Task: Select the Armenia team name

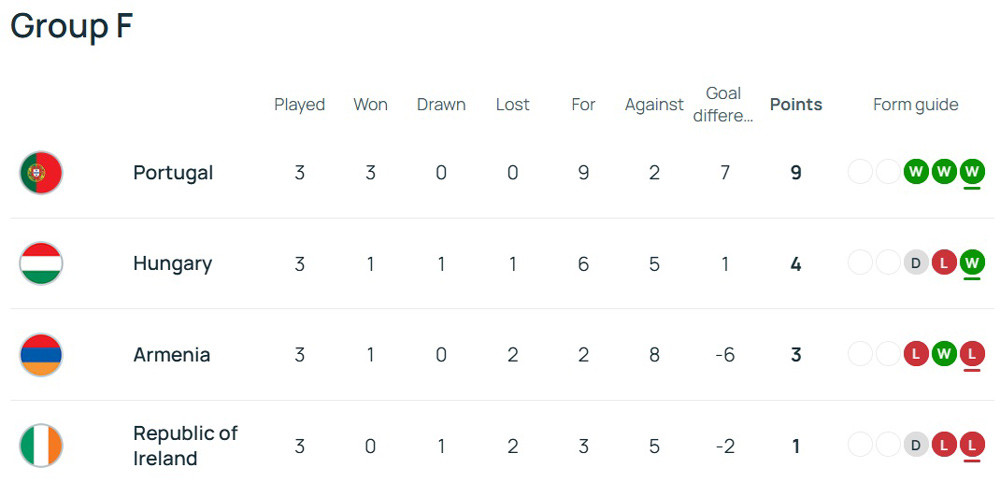Action: point(171,355)
